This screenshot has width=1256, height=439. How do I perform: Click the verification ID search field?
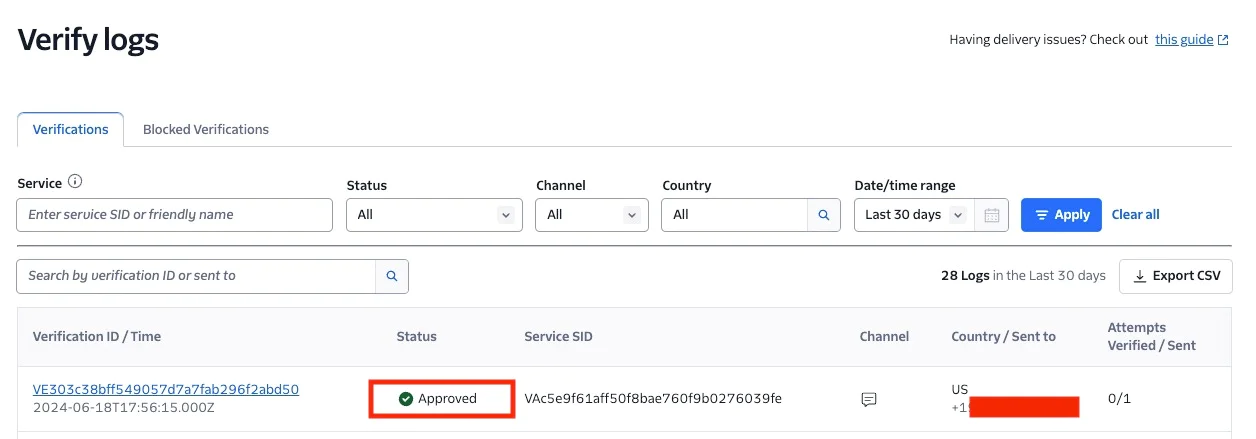tap(196, 276)
